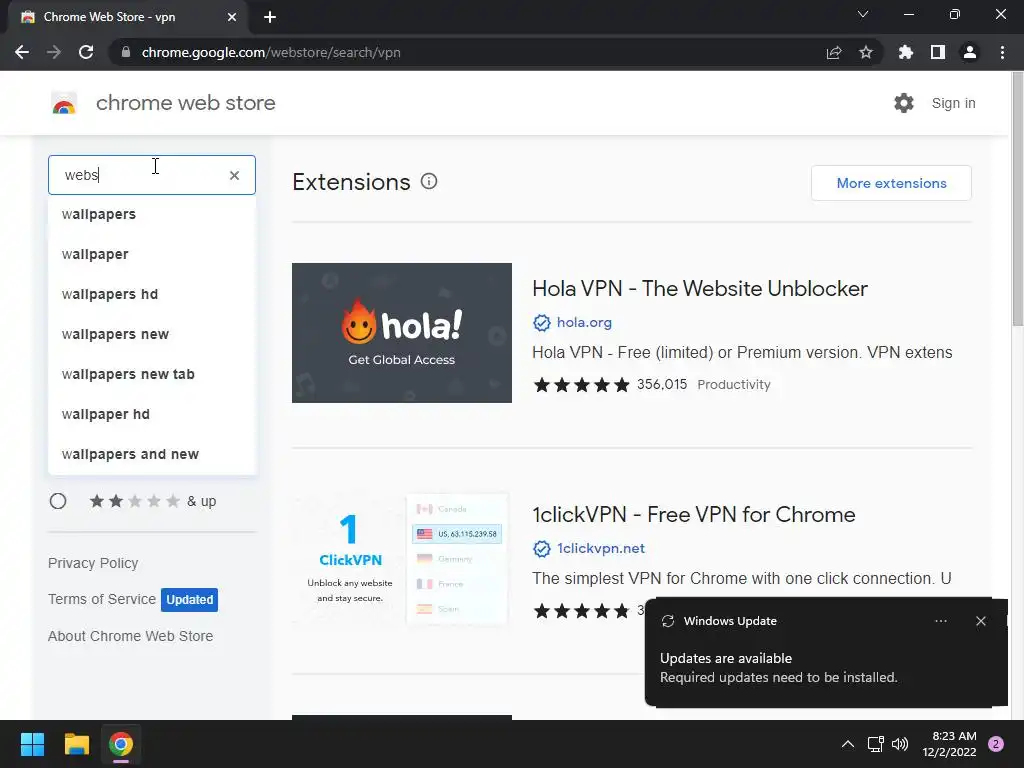Open notification center badge

click(996, 744)
